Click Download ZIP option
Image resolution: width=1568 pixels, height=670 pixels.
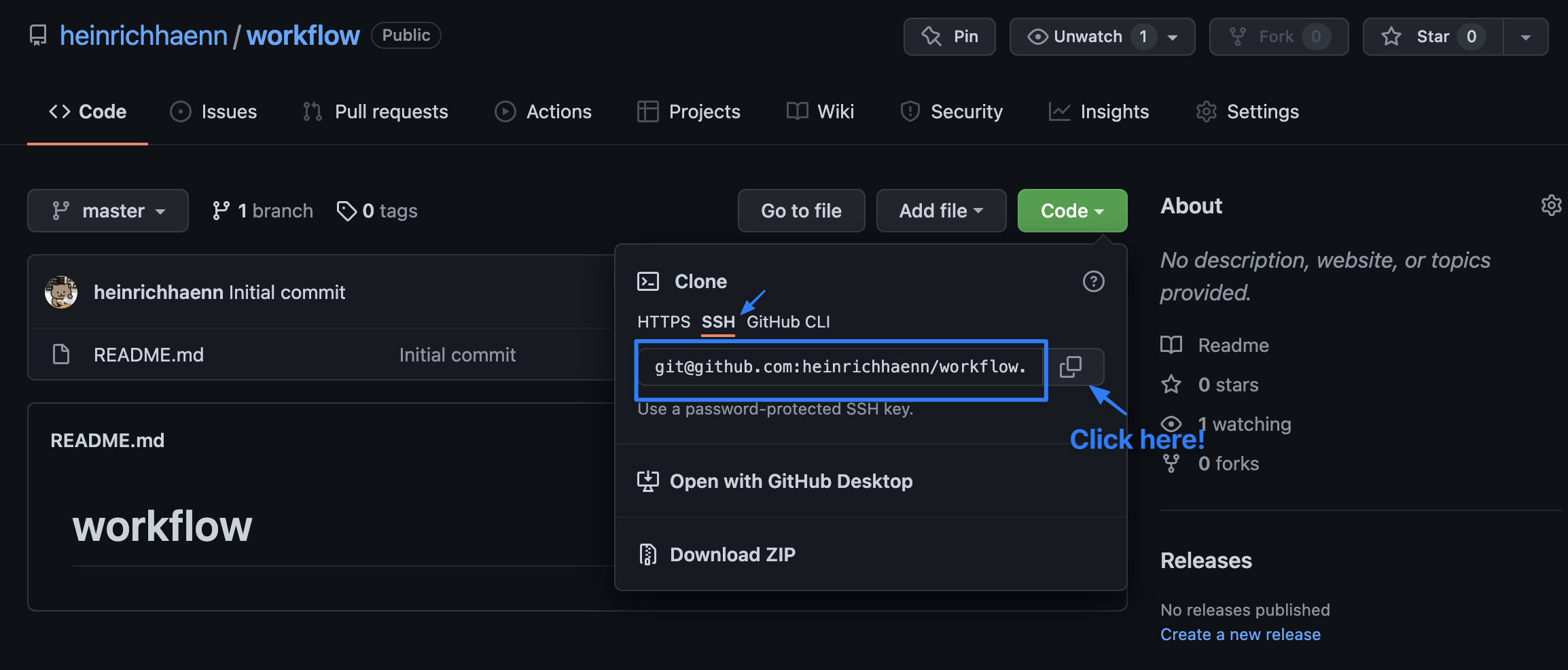tap(732, 554)
